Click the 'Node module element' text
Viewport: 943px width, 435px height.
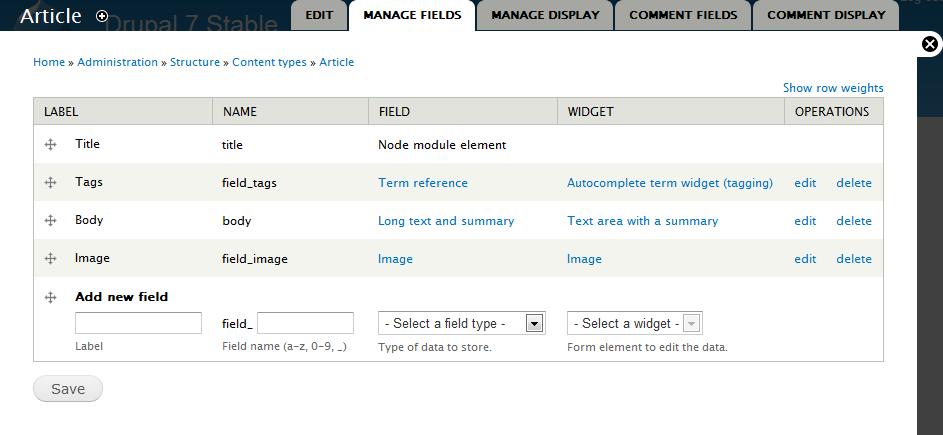(442, 145)
